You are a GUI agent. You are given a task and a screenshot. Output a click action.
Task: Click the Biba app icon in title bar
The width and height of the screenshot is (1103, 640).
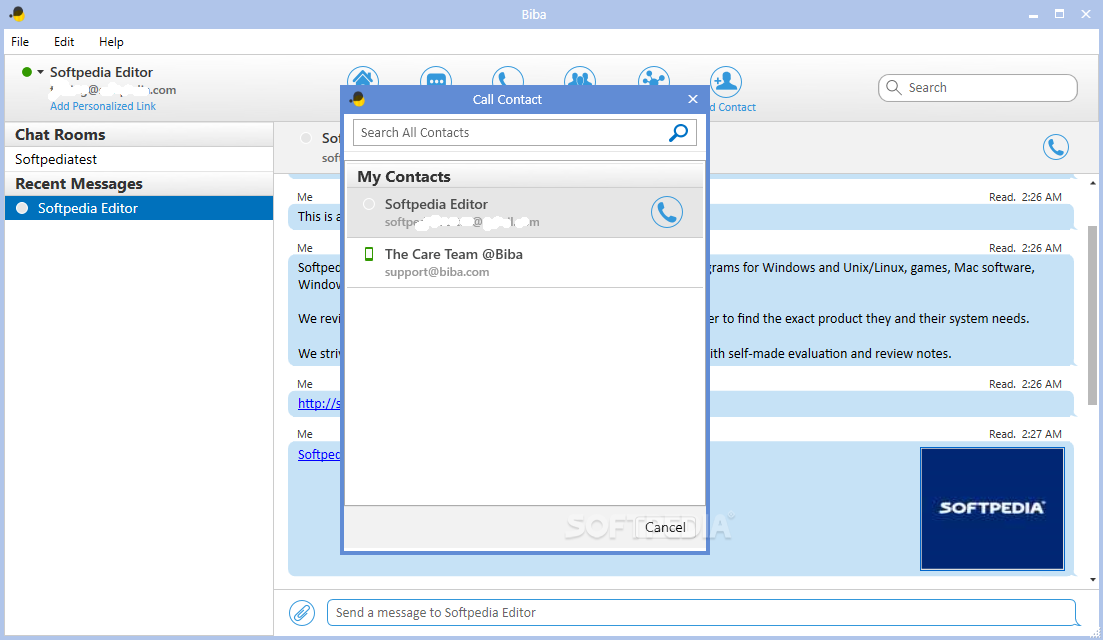(17, 13)
